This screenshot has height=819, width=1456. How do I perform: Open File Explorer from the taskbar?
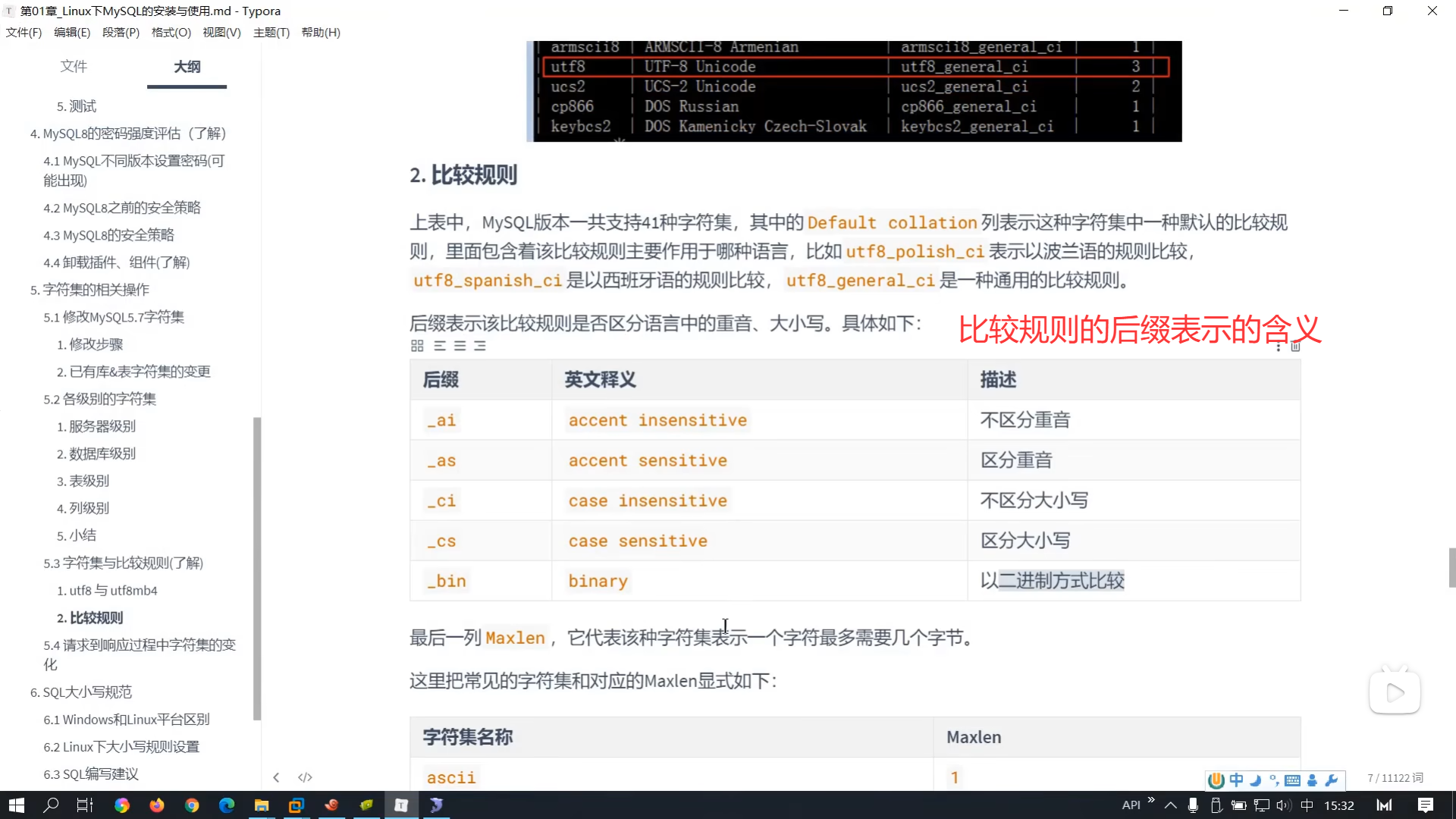click(x=262, y=805)
